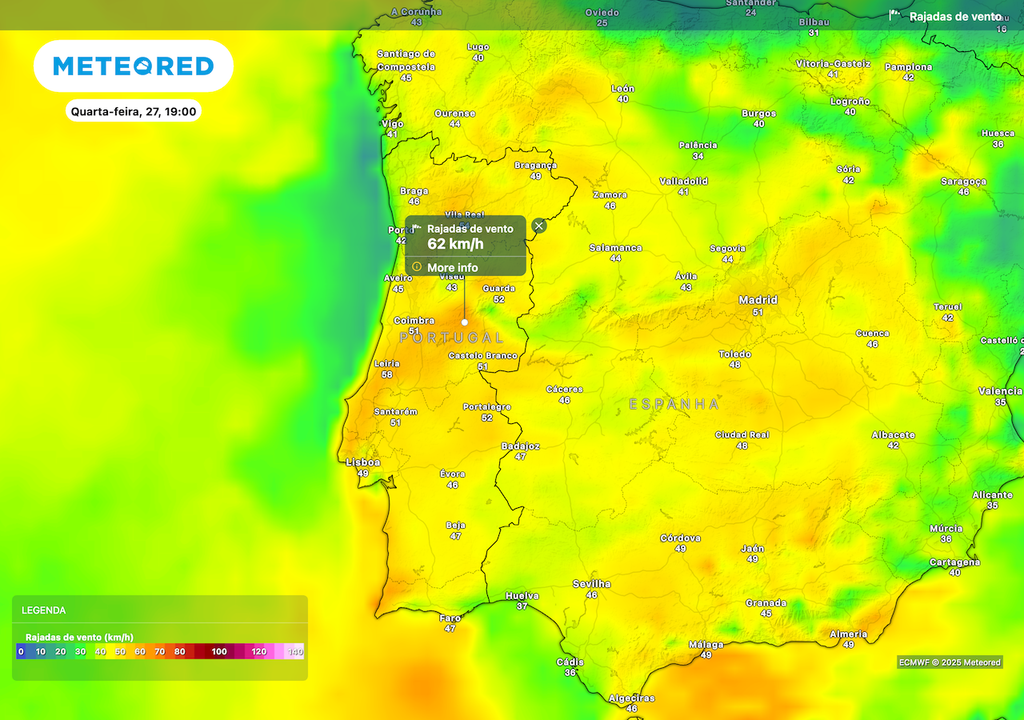Click Algeciras label

632,698
